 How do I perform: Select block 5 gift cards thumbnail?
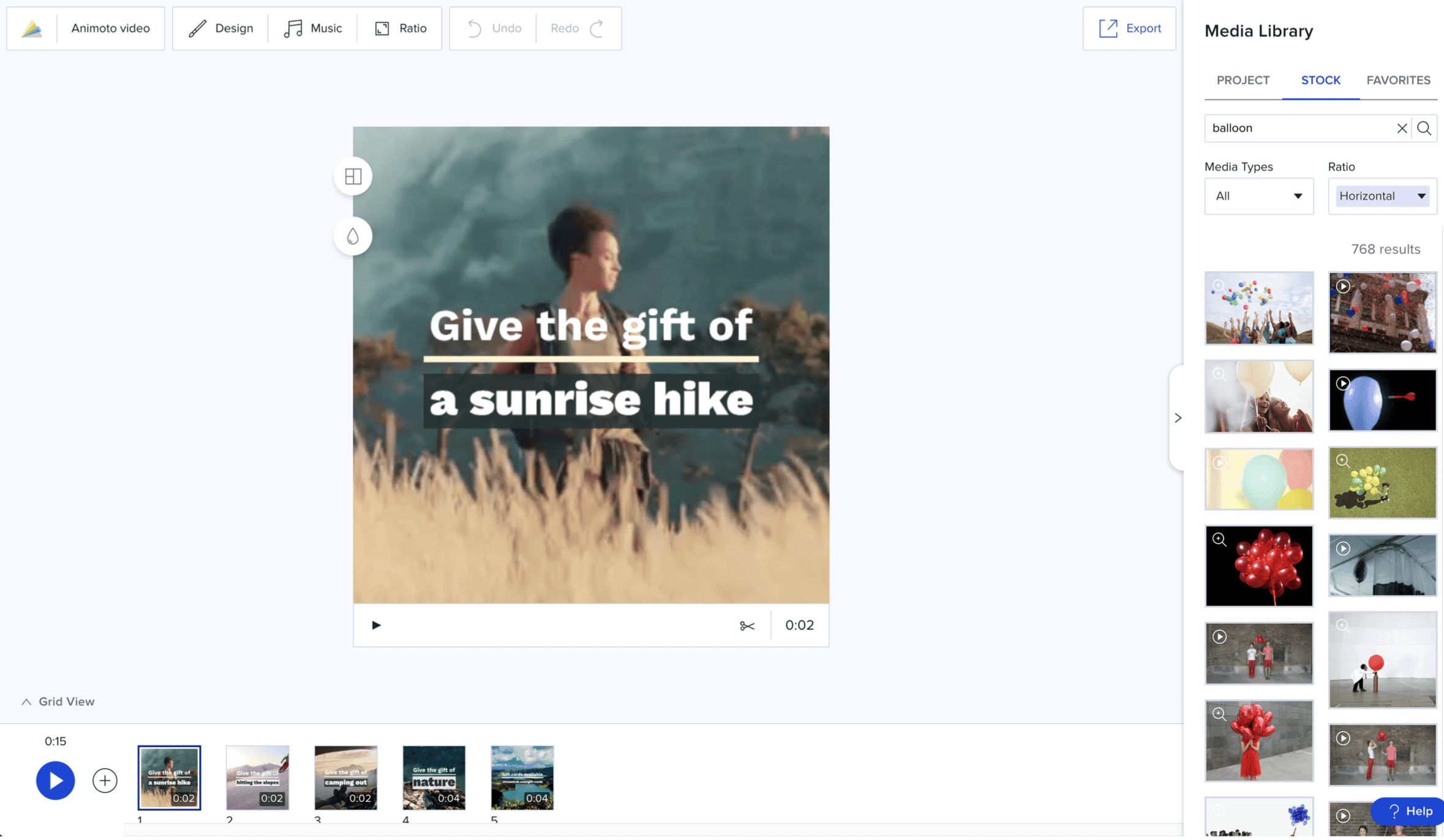pos(522,778)
